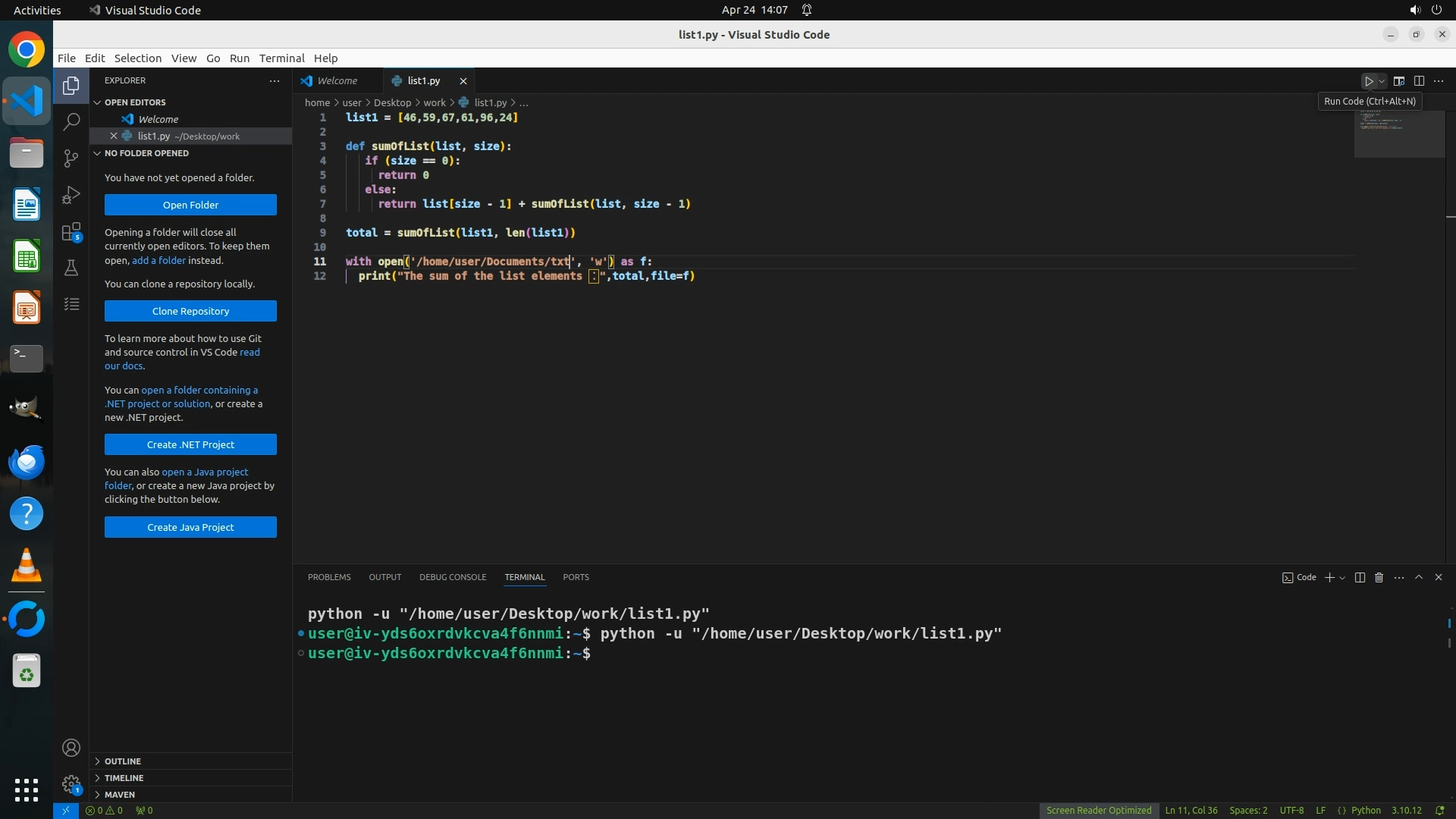Open the Run and Debug view
Viewport: 1456px width, 819px height.
pos(71,195)
